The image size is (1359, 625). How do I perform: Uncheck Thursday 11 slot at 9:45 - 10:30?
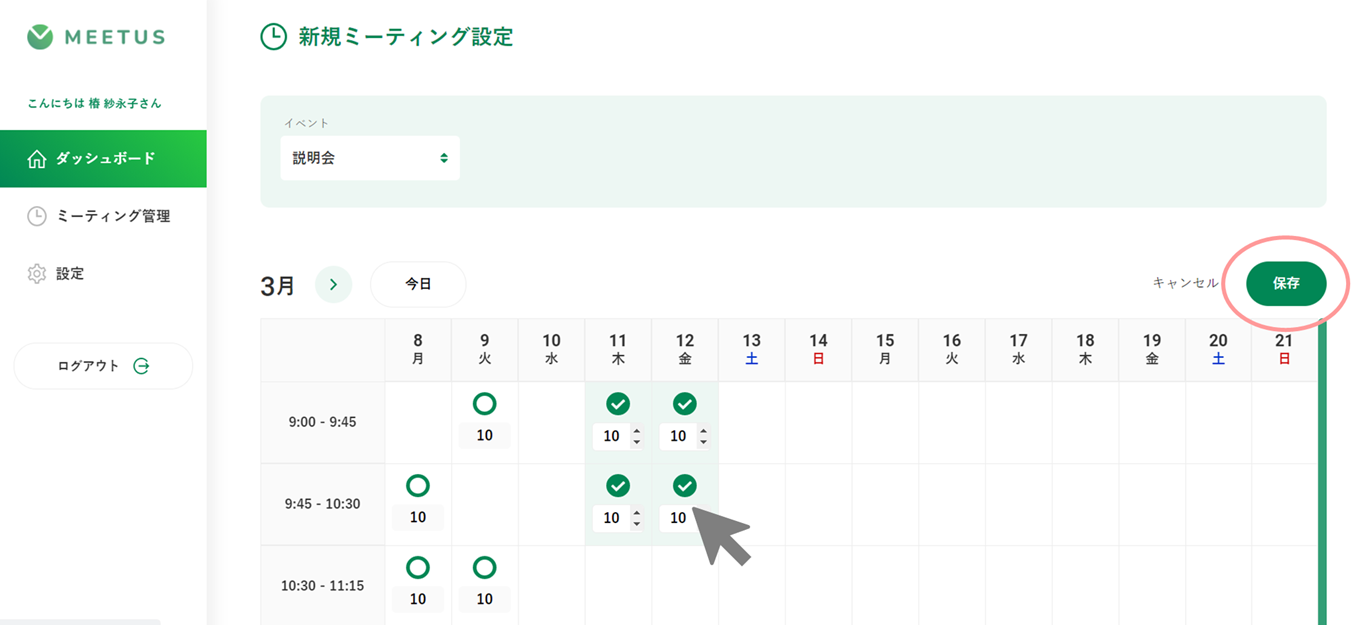pyautogui.click(x=618, y=486)
